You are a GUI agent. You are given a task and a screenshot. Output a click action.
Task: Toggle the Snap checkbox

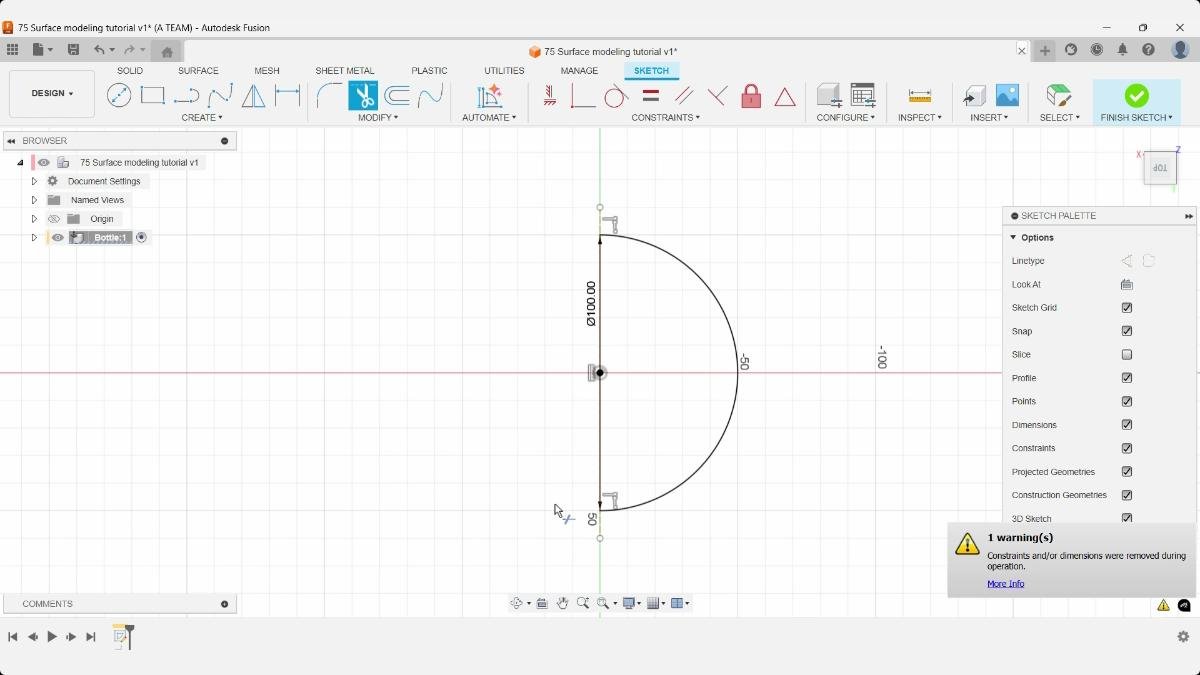(x=1127, y=331)
